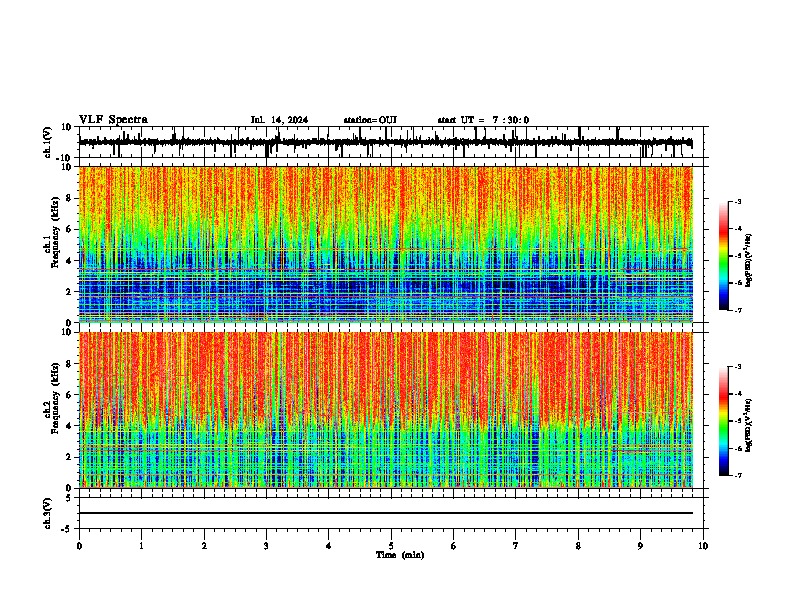Image resolution: width=792 pixels, height=612 pixels.
Task: Click the "8" kHz tick on ch.2 spectrogram
Action: (x=70, y=364)
